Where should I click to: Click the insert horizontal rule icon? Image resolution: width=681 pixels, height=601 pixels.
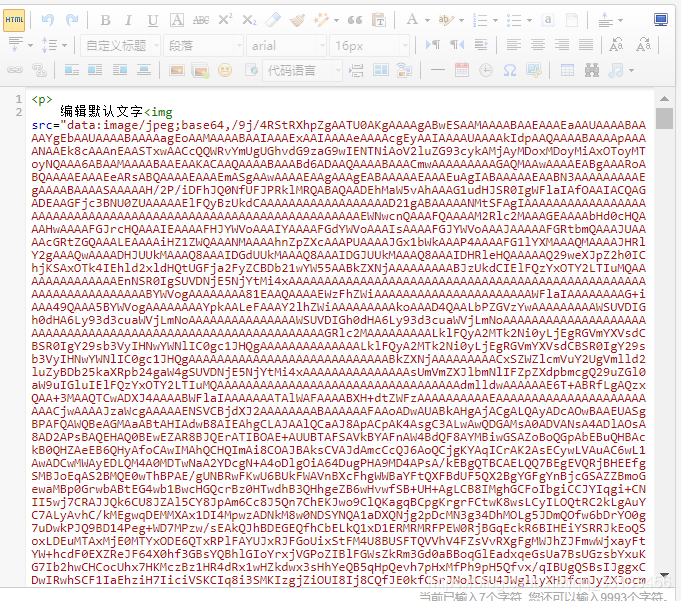point(438,70)
